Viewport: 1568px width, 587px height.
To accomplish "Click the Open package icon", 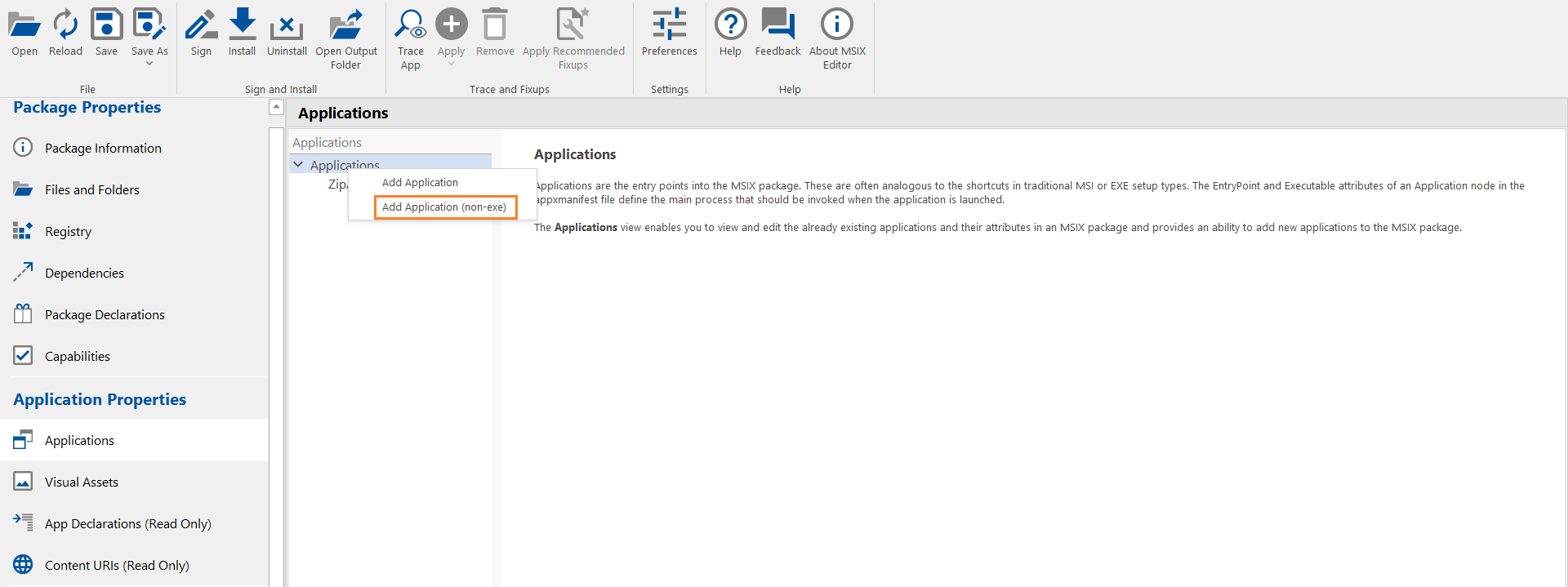I will pos(24,25).
